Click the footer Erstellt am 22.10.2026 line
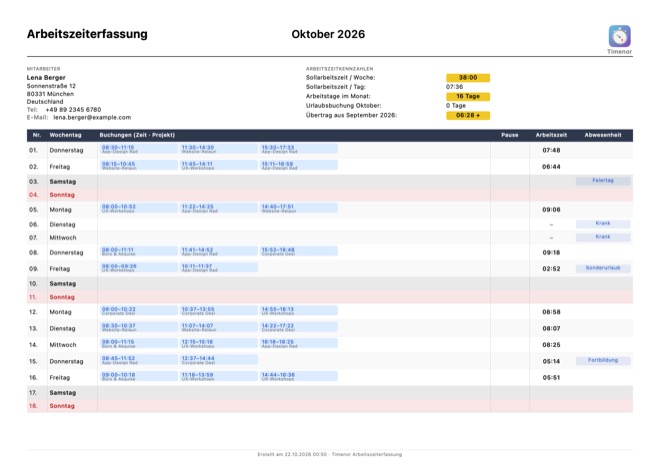The image size is (660, 466). click(x=330, y=454)
